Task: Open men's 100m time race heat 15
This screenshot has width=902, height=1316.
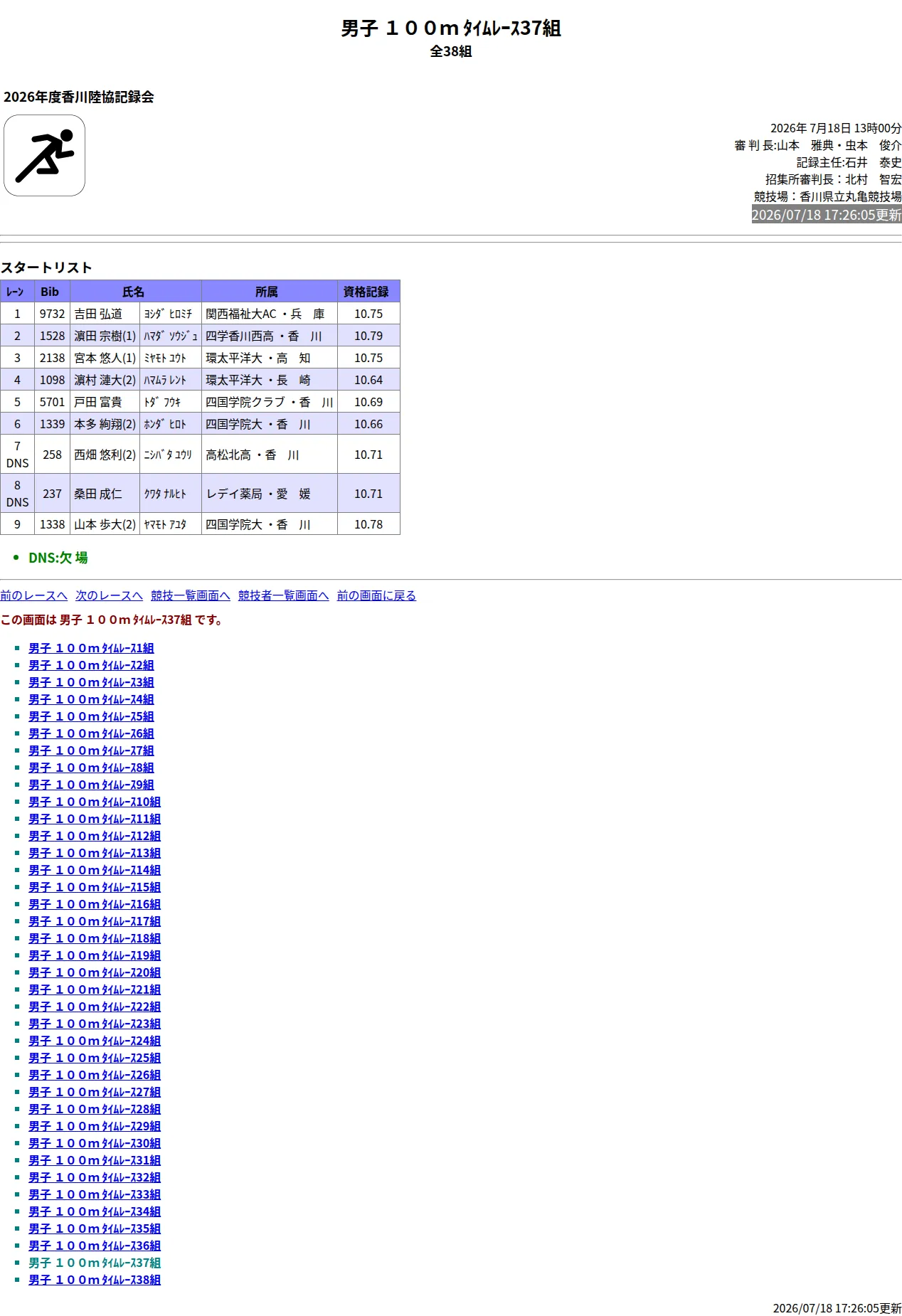Action: pyautogui.click(x=95, y=887)
